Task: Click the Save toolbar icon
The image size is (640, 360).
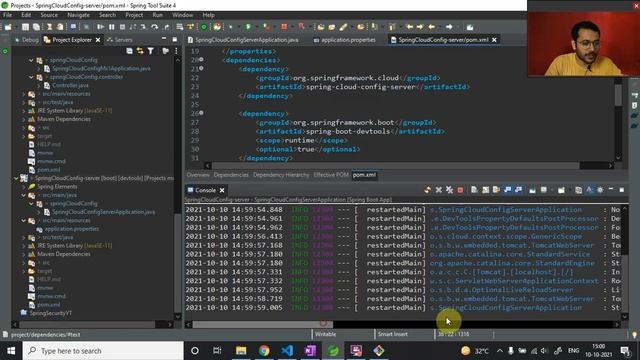Action: [x=25, y=27]
